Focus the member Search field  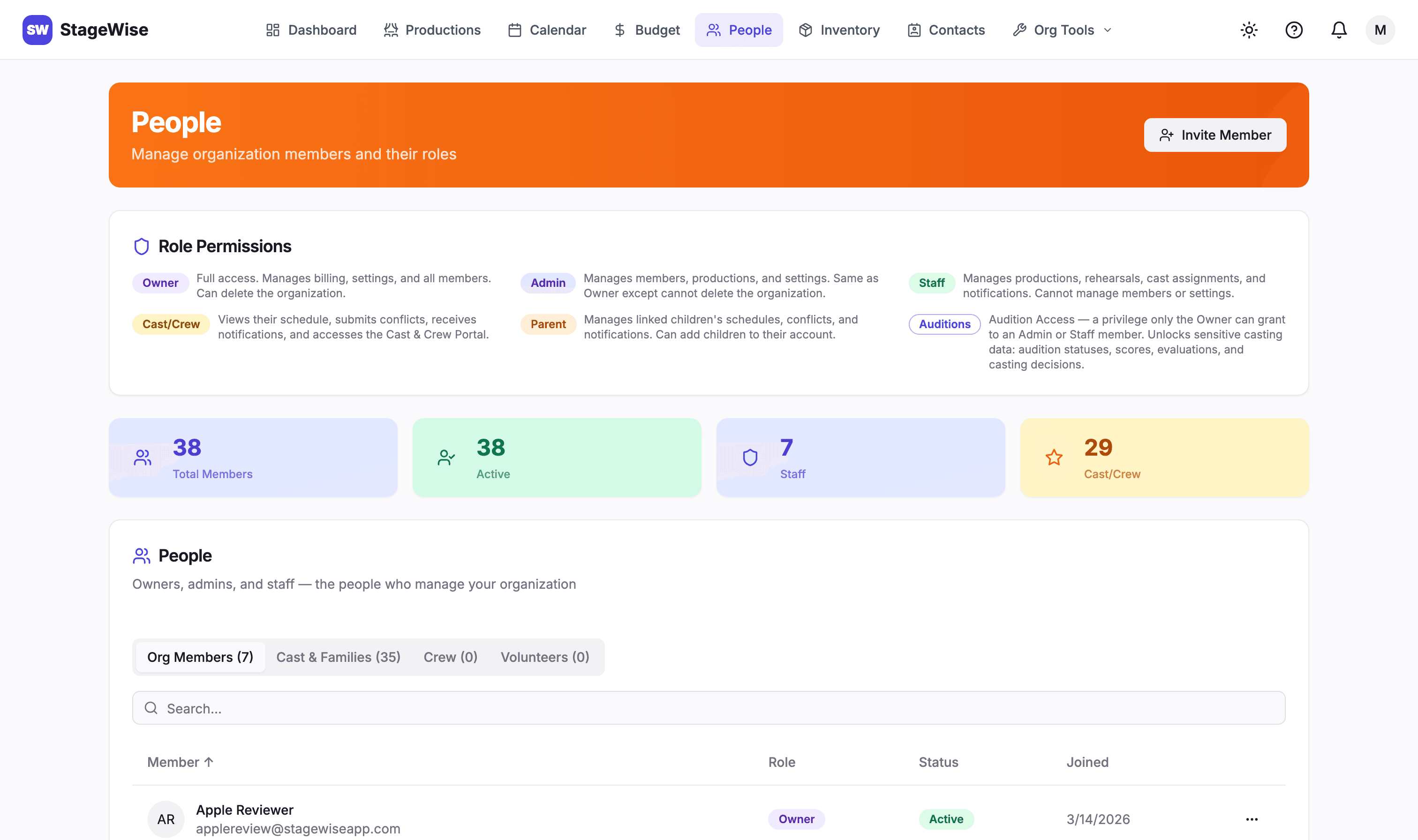(x=709, y=707)
